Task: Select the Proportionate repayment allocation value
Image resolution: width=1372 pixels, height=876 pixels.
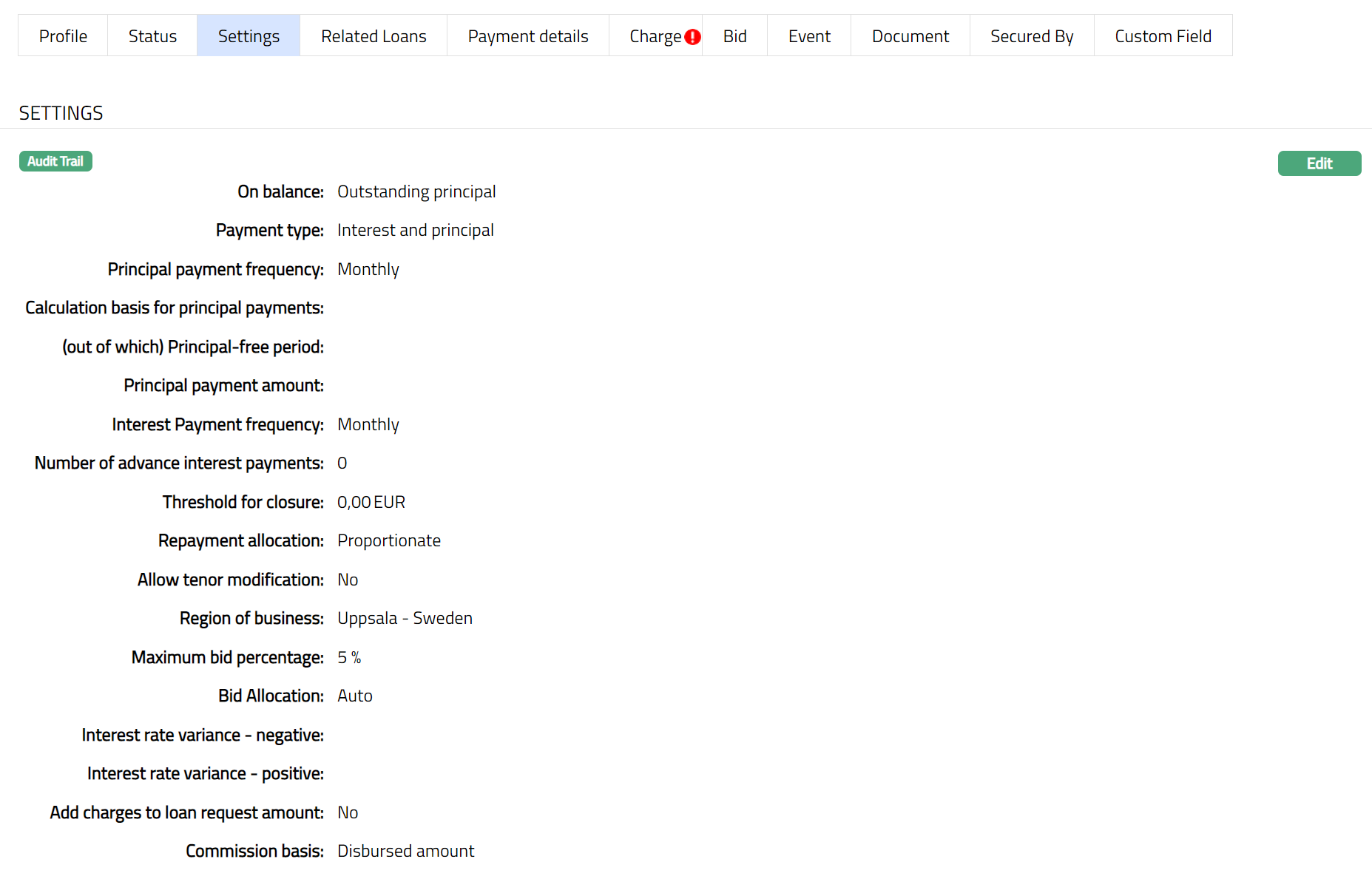Action: tap(389, 540)
